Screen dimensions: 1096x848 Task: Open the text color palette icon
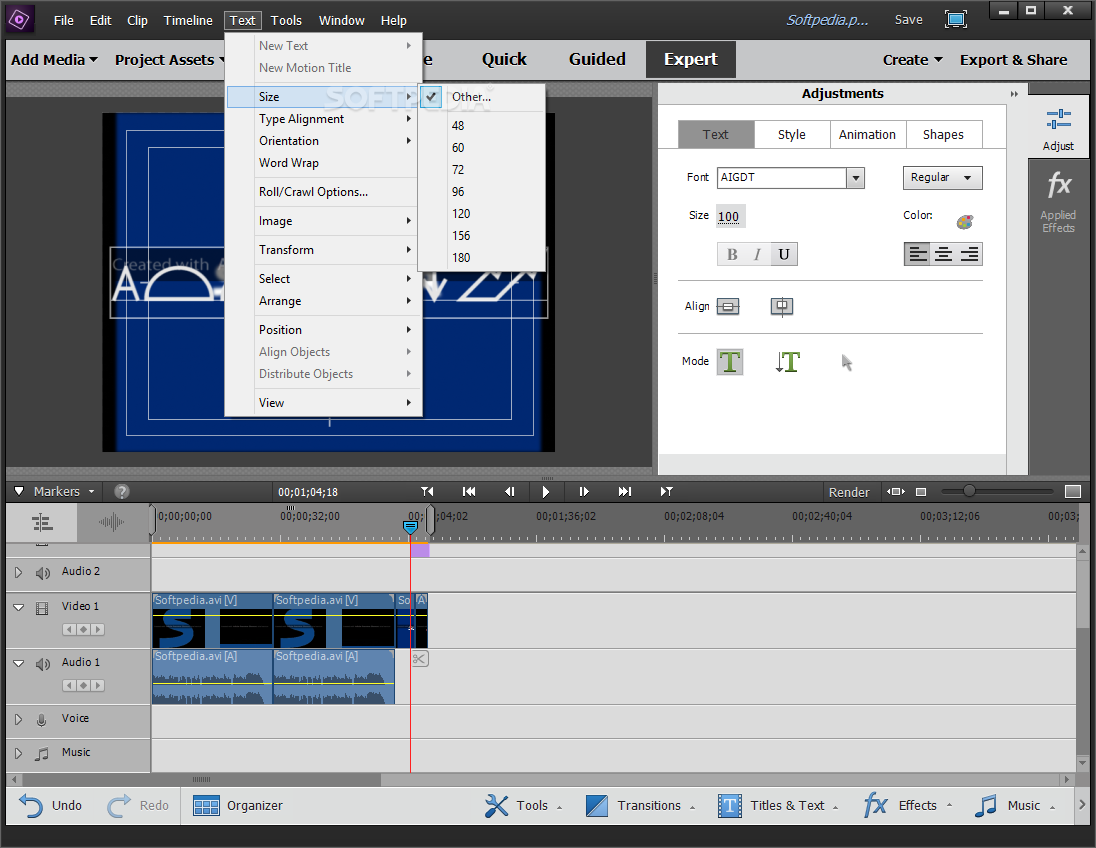965,222
